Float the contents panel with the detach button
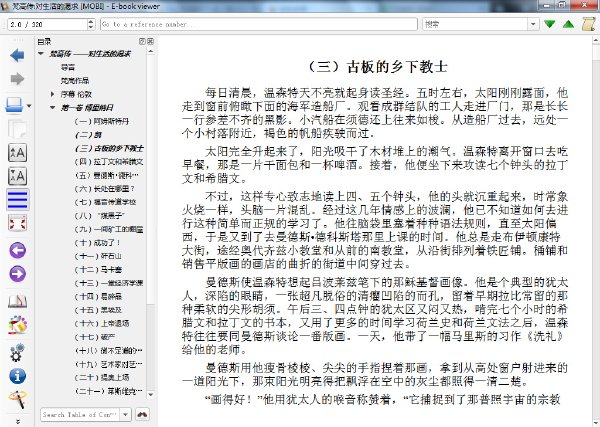 tap(142, 41)
